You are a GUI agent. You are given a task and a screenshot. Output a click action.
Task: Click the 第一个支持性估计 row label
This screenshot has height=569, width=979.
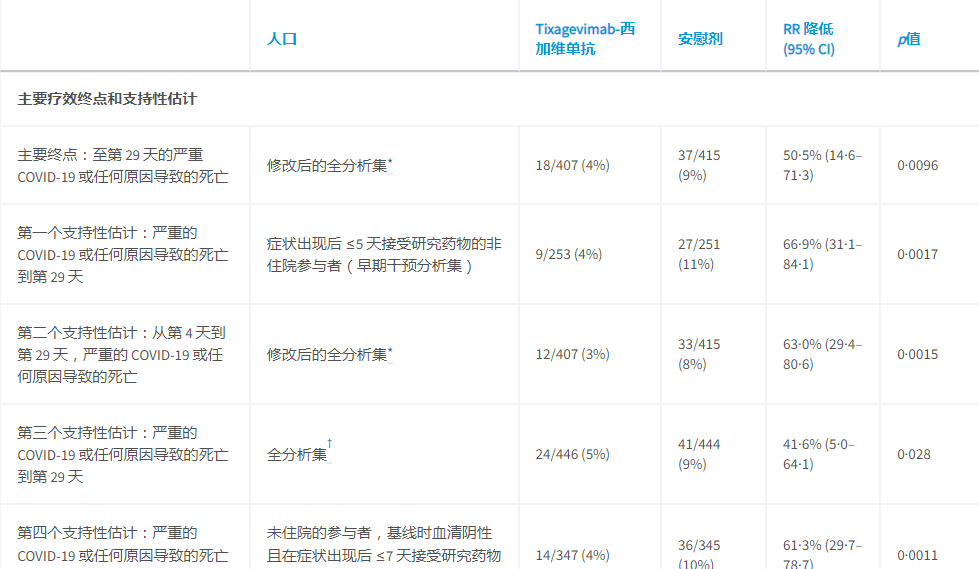tap(122, 254)
